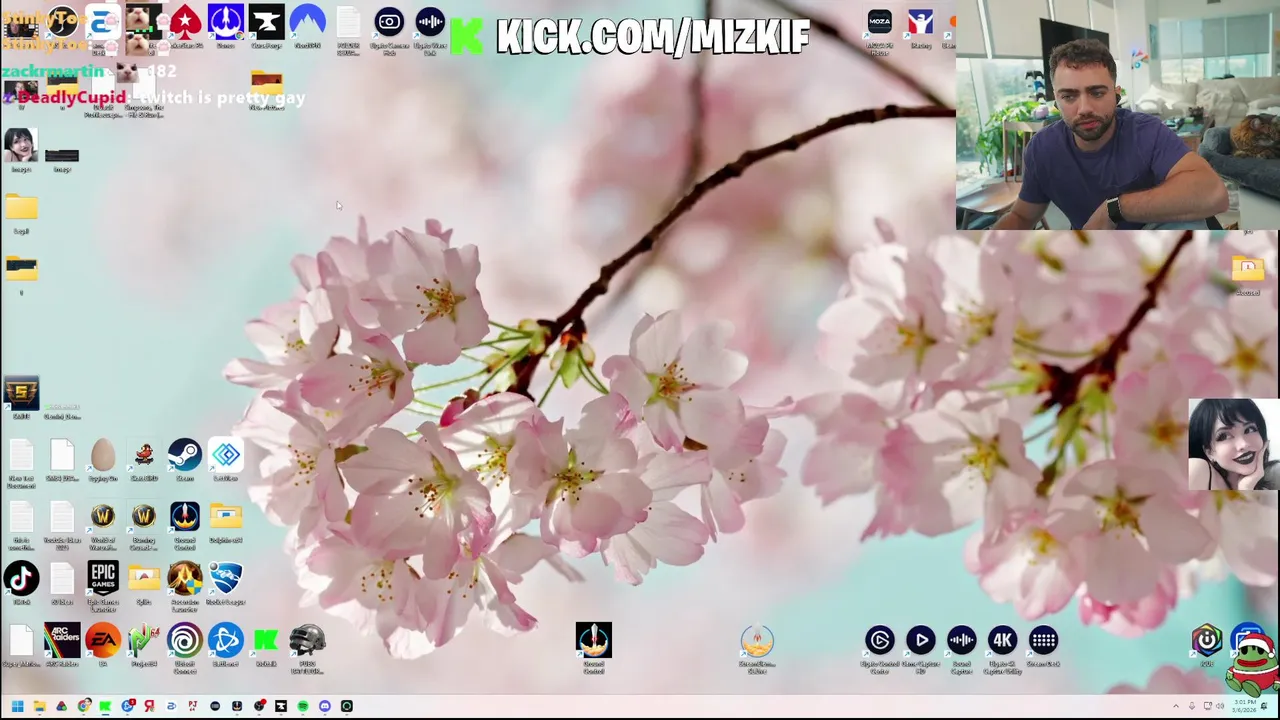Open the yellow folder below the photo icons
The width and height of the screenshot is (1280, 720).
[x=21, y=208]
